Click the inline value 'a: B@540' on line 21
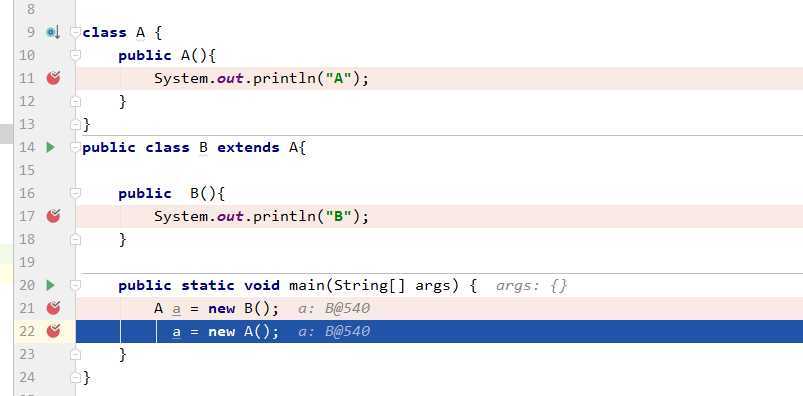Viewport: 803px width, 396px height. (x=333, y=308)
